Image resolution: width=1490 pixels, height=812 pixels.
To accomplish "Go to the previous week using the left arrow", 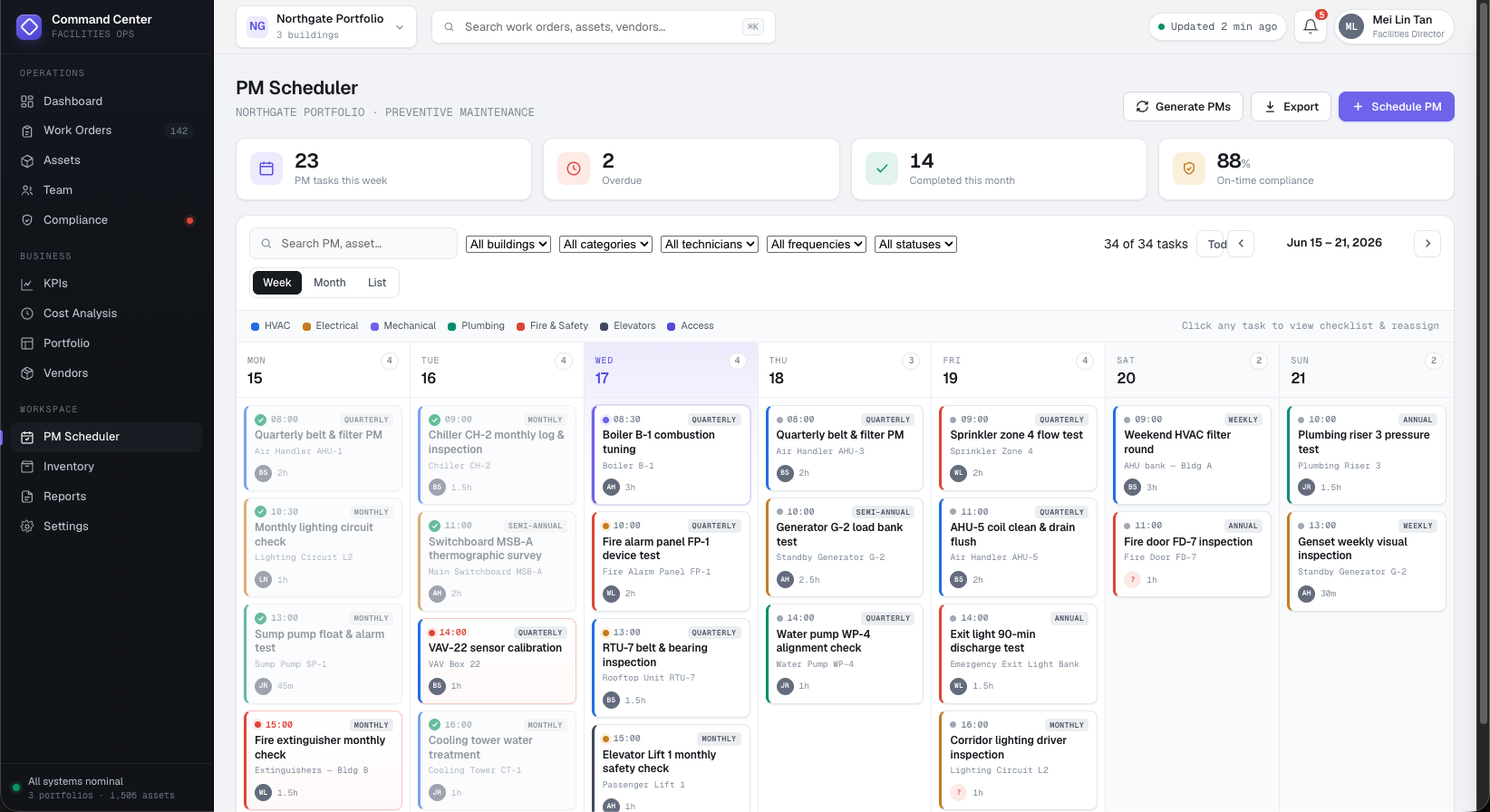I will (x=1241, y=243).
